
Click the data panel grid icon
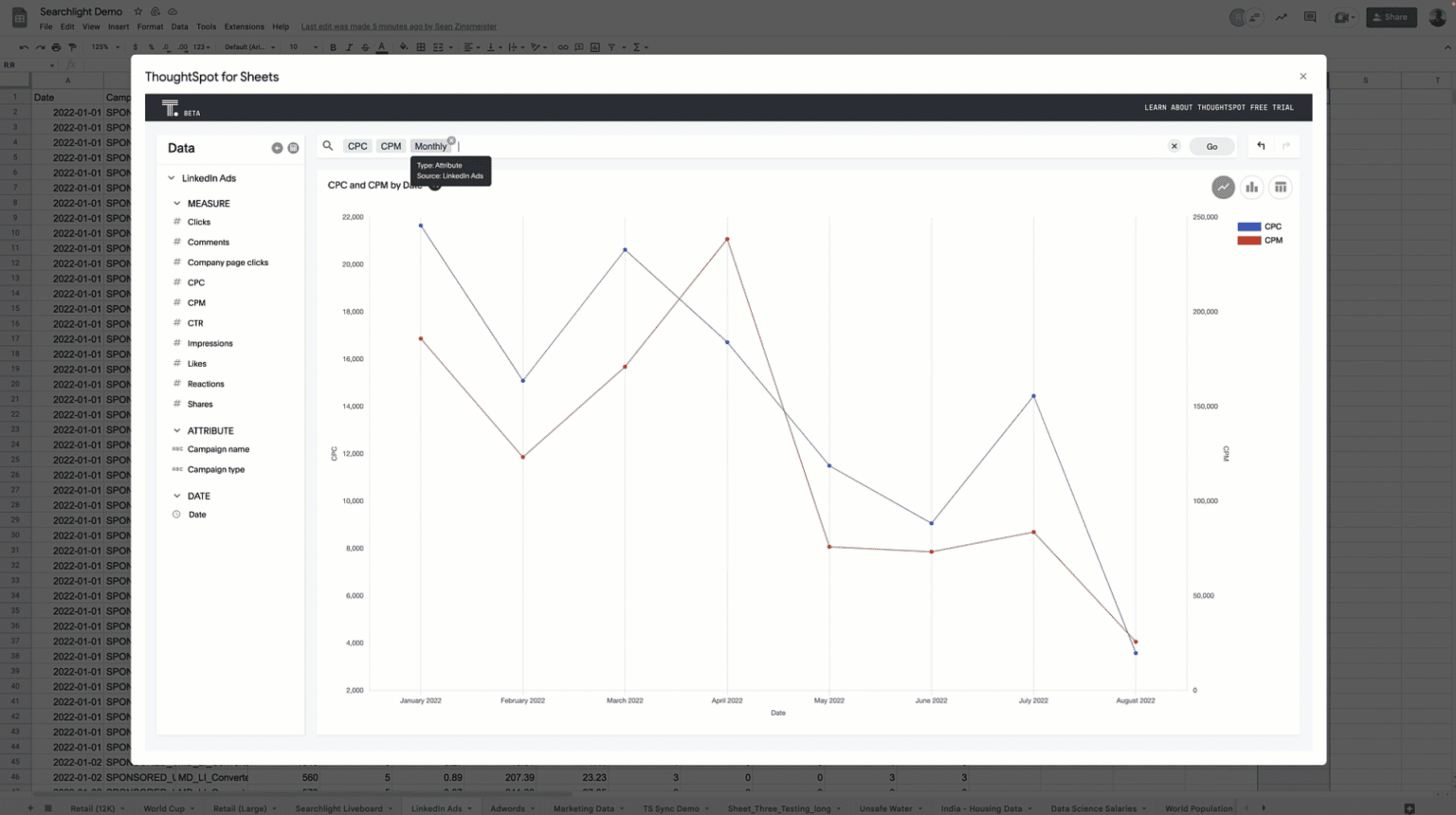click(293, 148)
